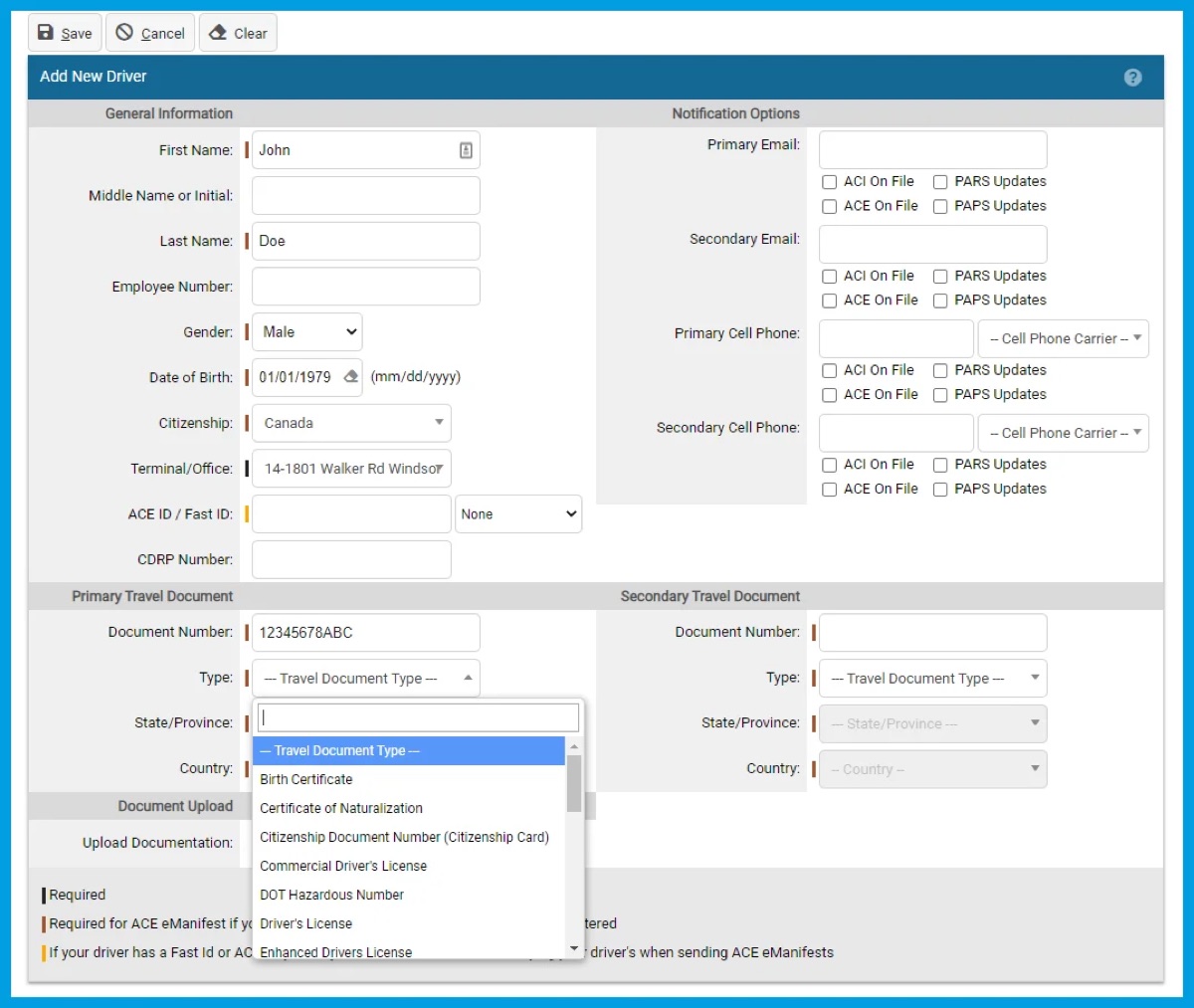Open the ACE ID type dropdown showing None
The height and width of the screenshot is (1008, 1194).
click(518, 514)
